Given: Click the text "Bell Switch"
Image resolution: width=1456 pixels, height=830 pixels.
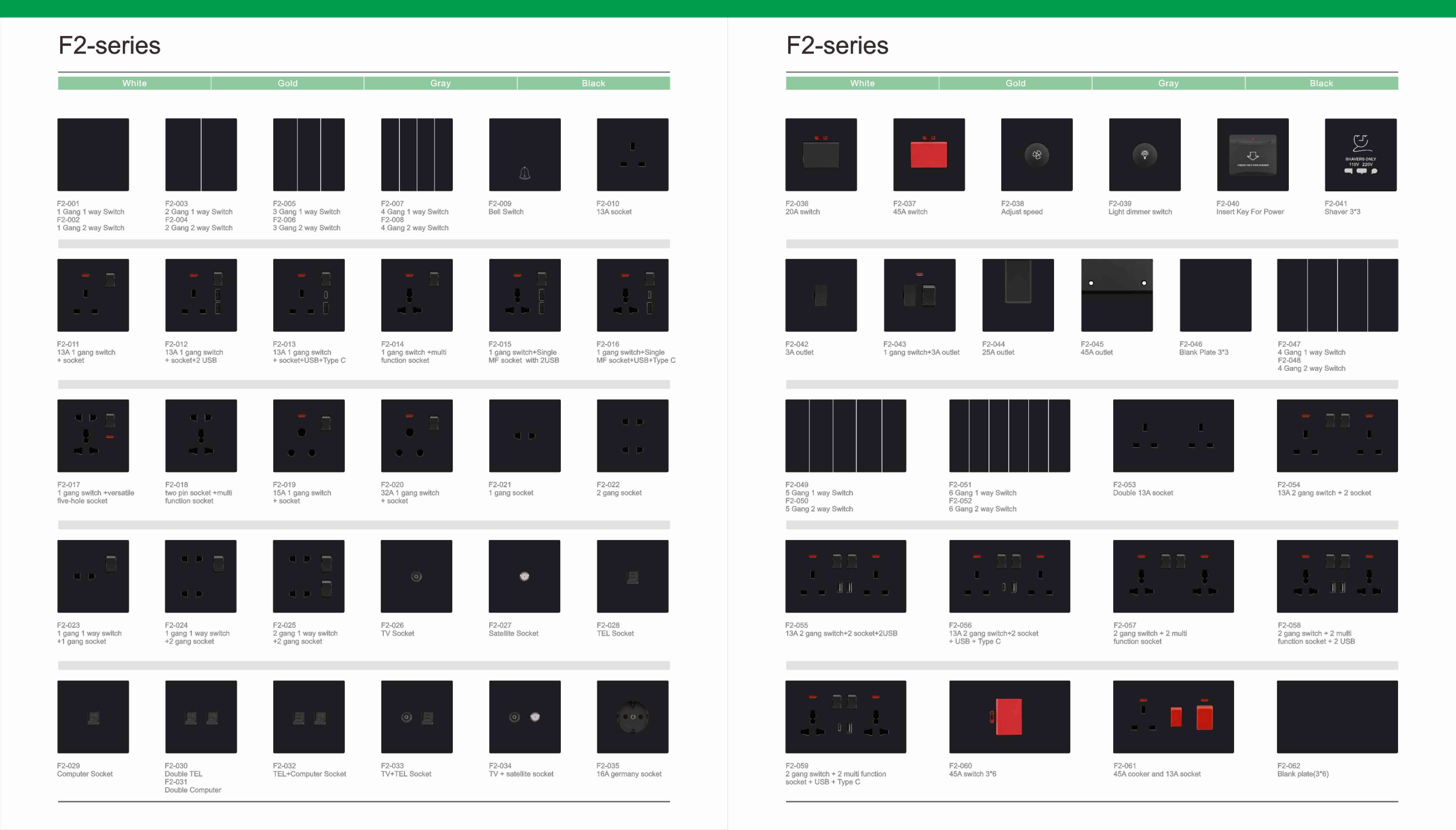Looking at the screenshot, I should 506,212.
